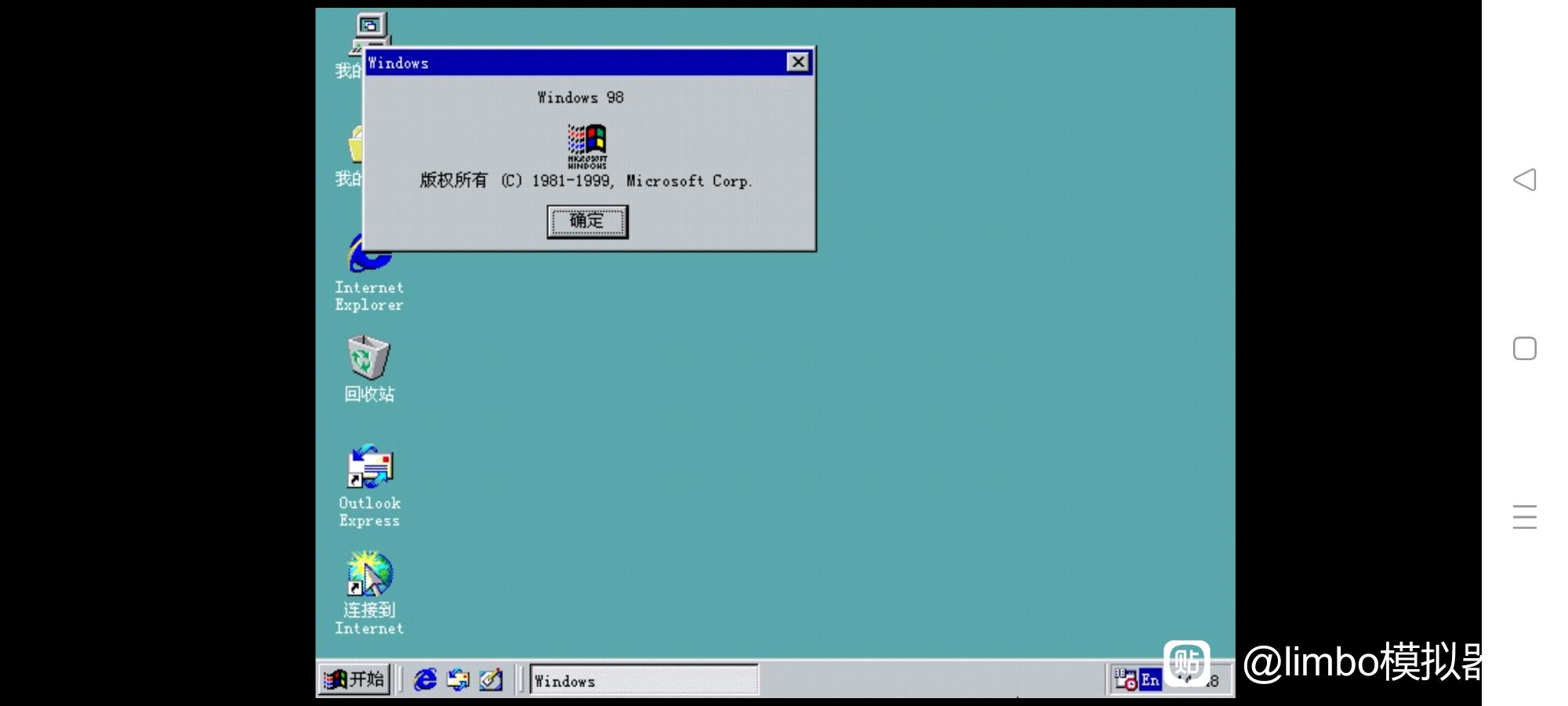Select the Windows taskbar button
The height and width of the screenshot is (706, 1568).
pyautogui.click(x=644, y=680)
